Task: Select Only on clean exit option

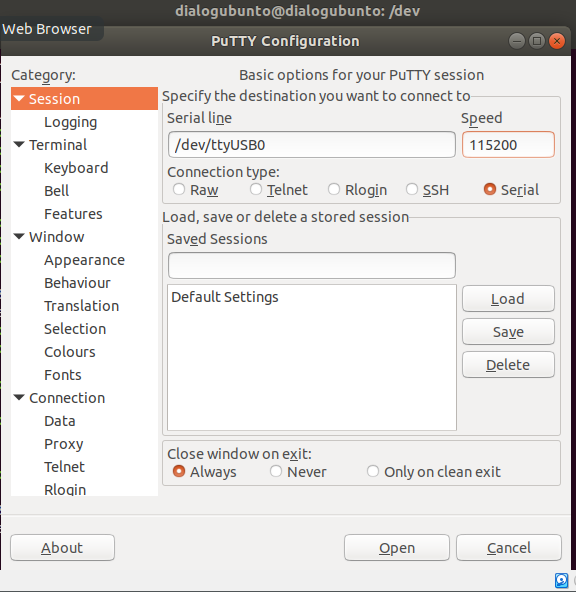Action: [373, 471]
